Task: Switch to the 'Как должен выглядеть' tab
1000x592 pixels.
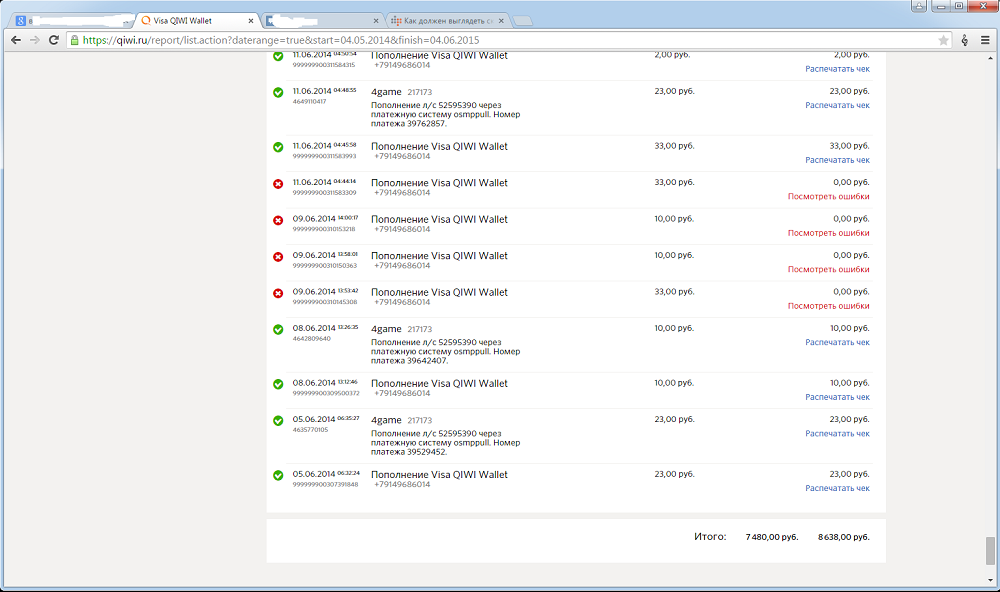Action: [x=448, y=20]
